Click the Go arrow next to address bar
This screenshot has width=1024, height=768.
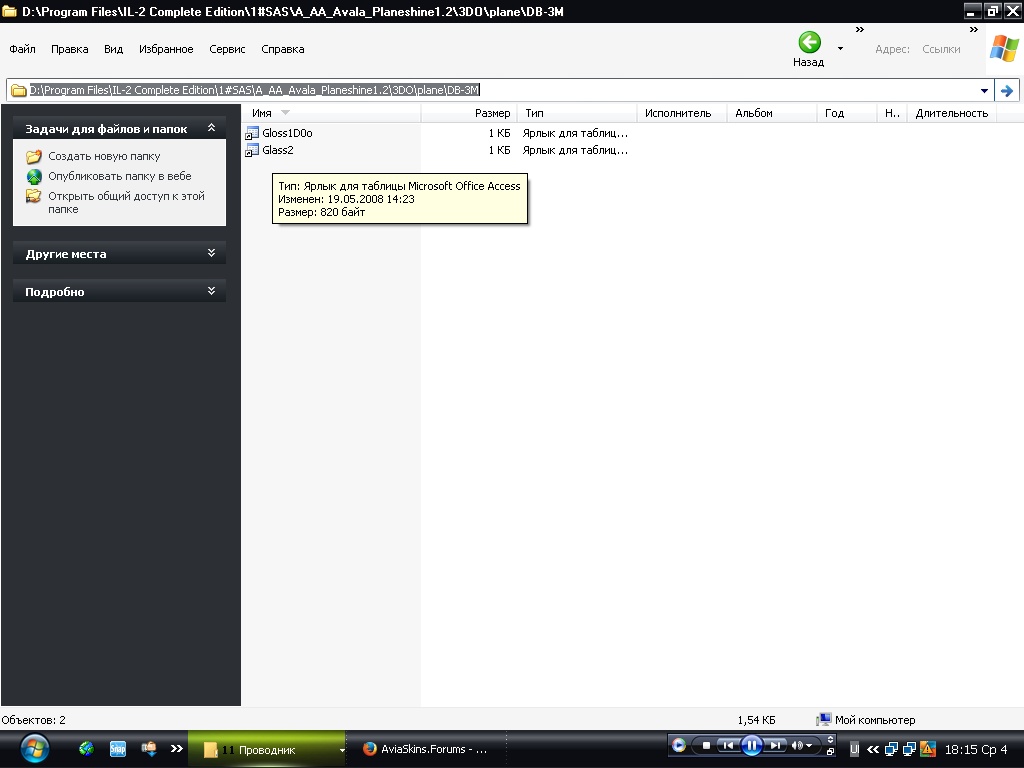(x=1007, y=91)
